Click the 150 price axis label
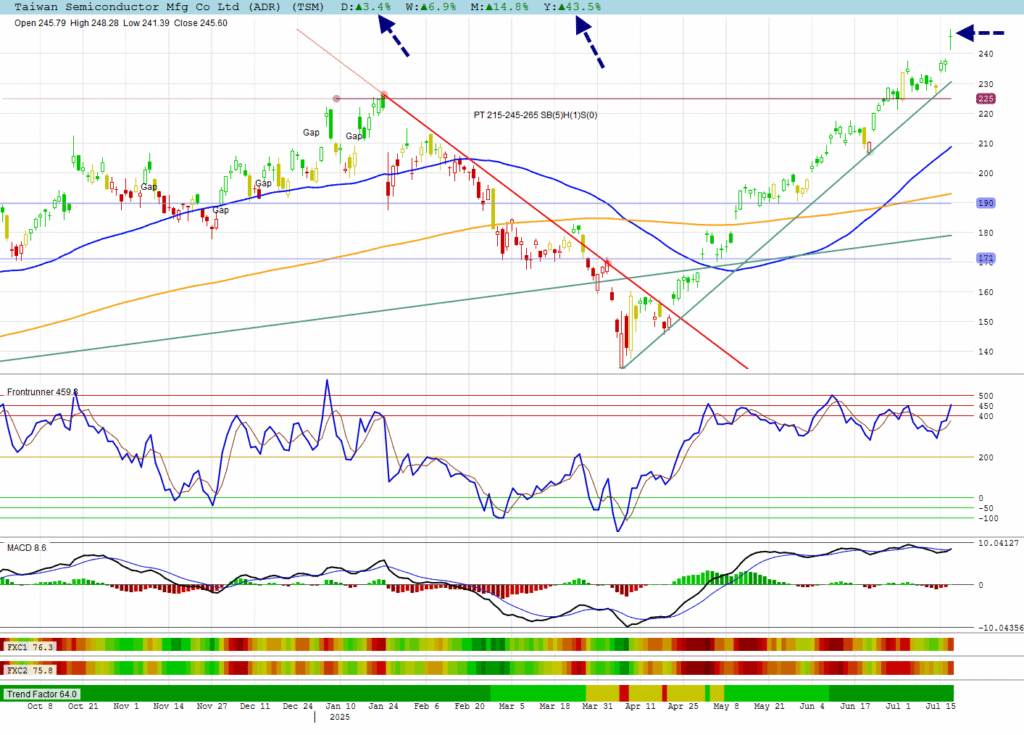The image size is (1024, 735). click(985, 322)
